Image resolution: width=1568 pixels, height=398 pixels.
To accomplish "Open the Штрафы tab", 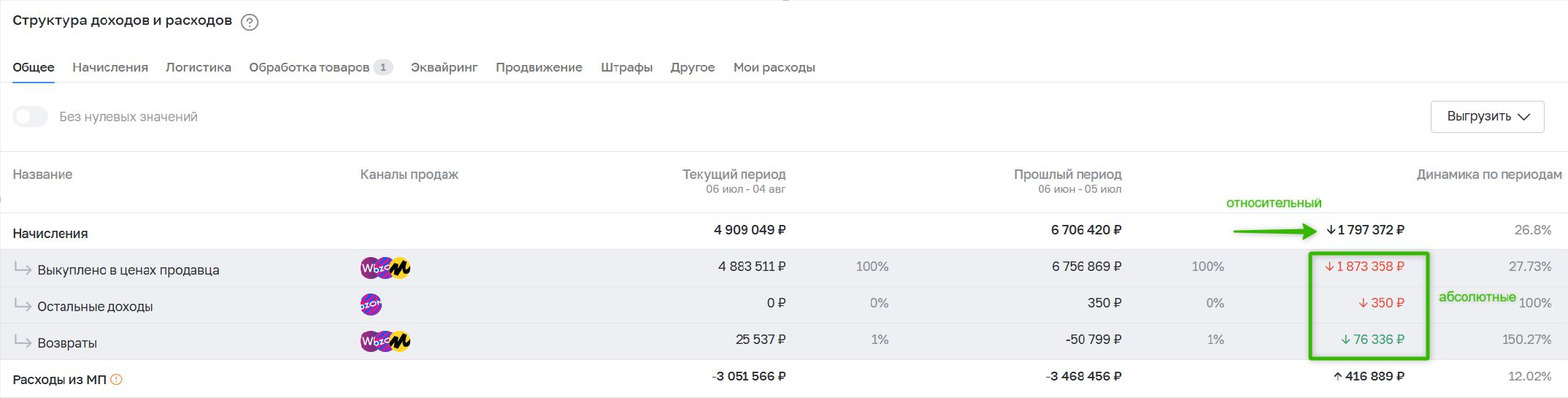I will pyautogui.click(x=626, y=67).
